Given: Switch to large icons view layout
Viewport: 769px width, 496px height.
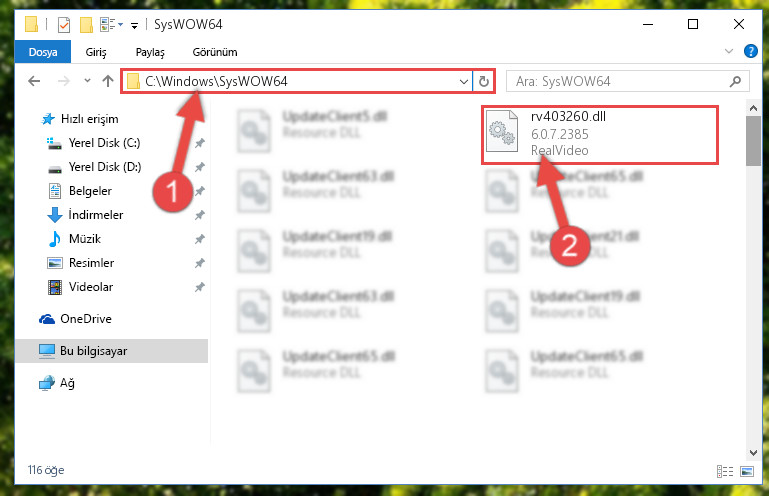Looking at the screenshot, I should tap(747, 471).
